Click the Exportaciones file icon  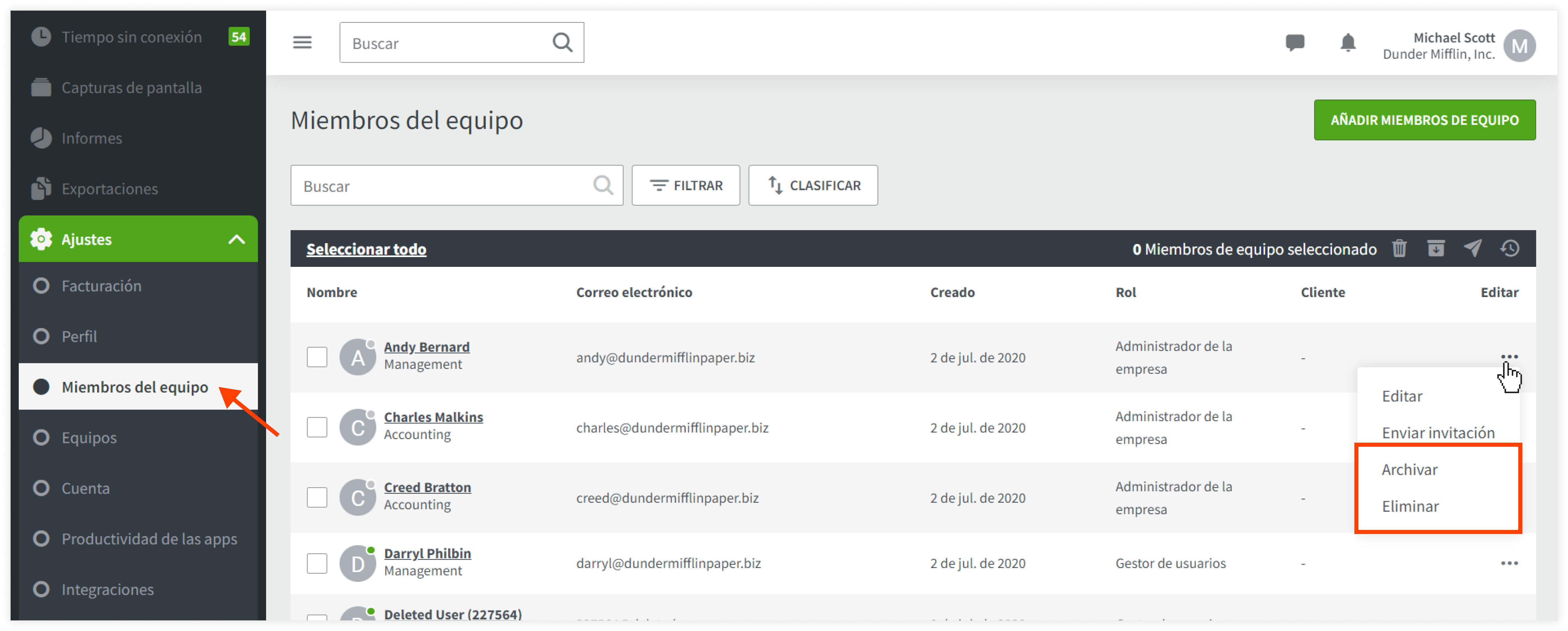[x=41, y=189]
